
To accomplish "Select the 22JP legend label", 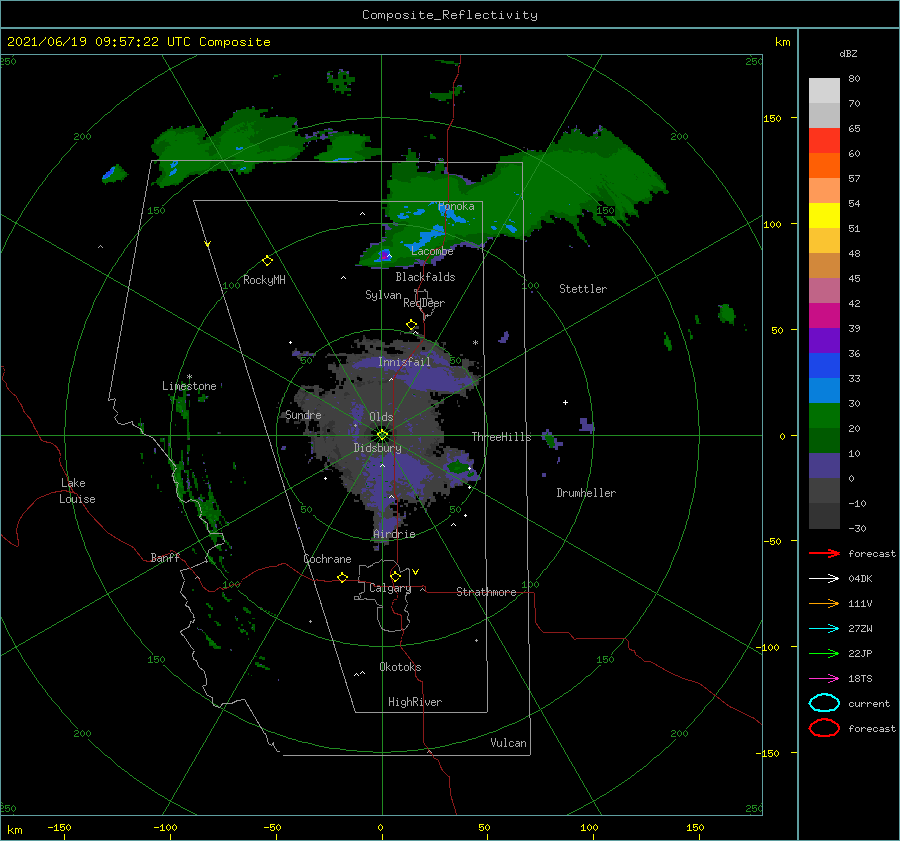I will tap(860, 653).
